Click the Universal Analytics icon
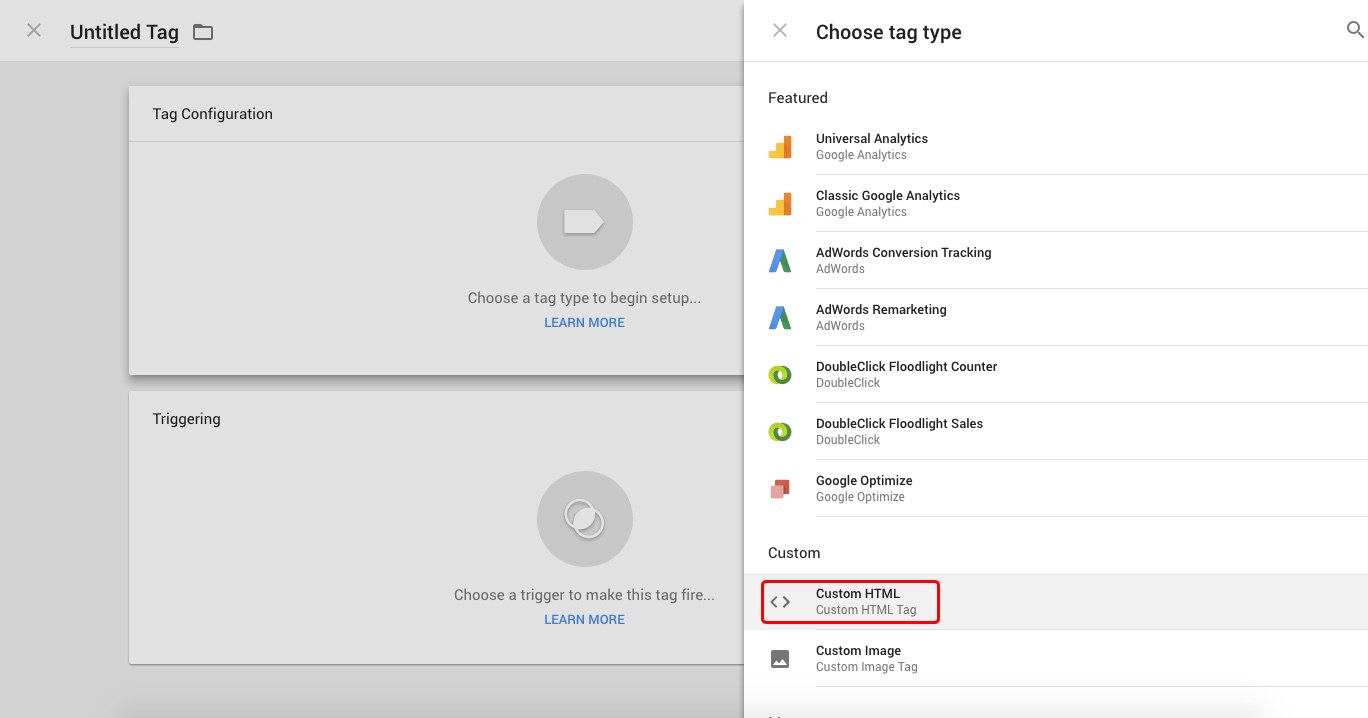The width and height of the screenshot is (1368, 718). pos(780,147)
